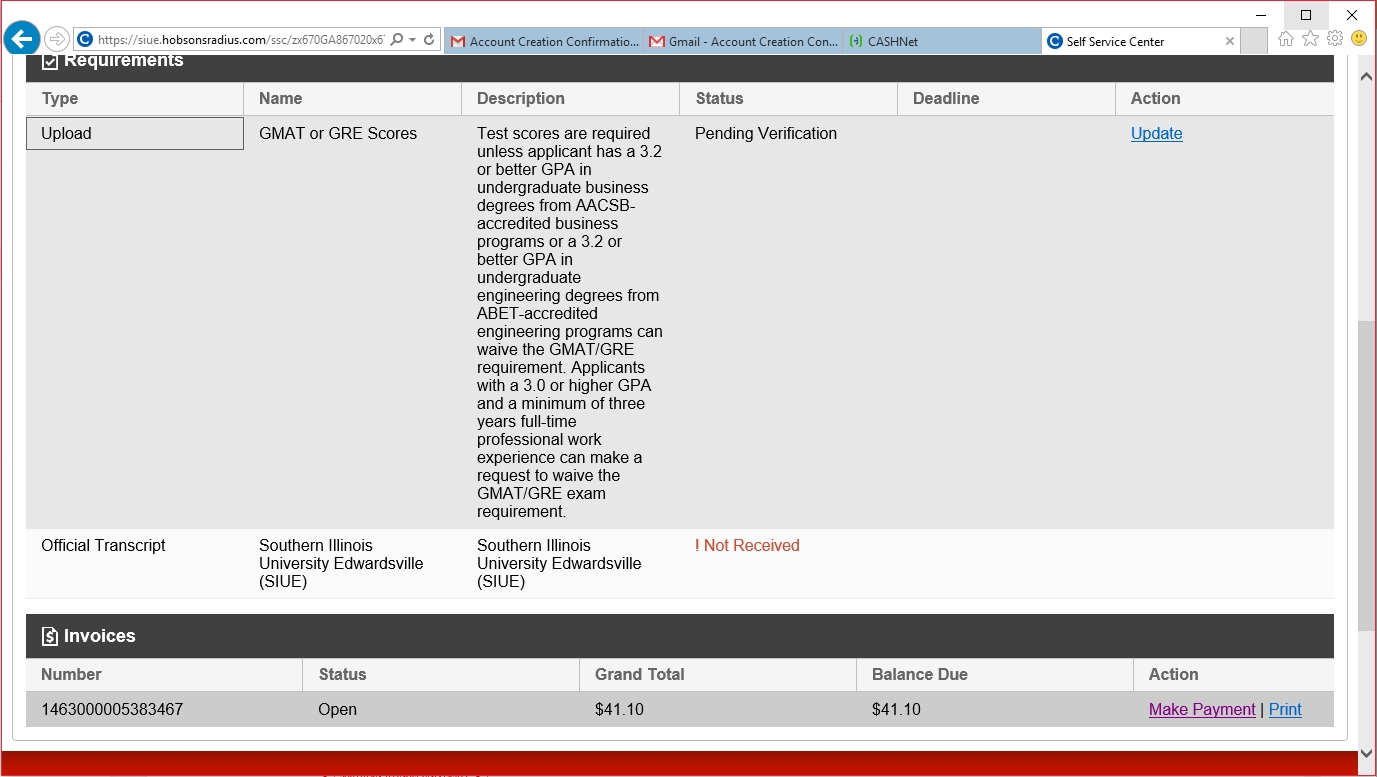The width and height of the screenshot is (1377, 777).
Task: Expand the address bar search dropdown arrow
Action: (412, 40)
